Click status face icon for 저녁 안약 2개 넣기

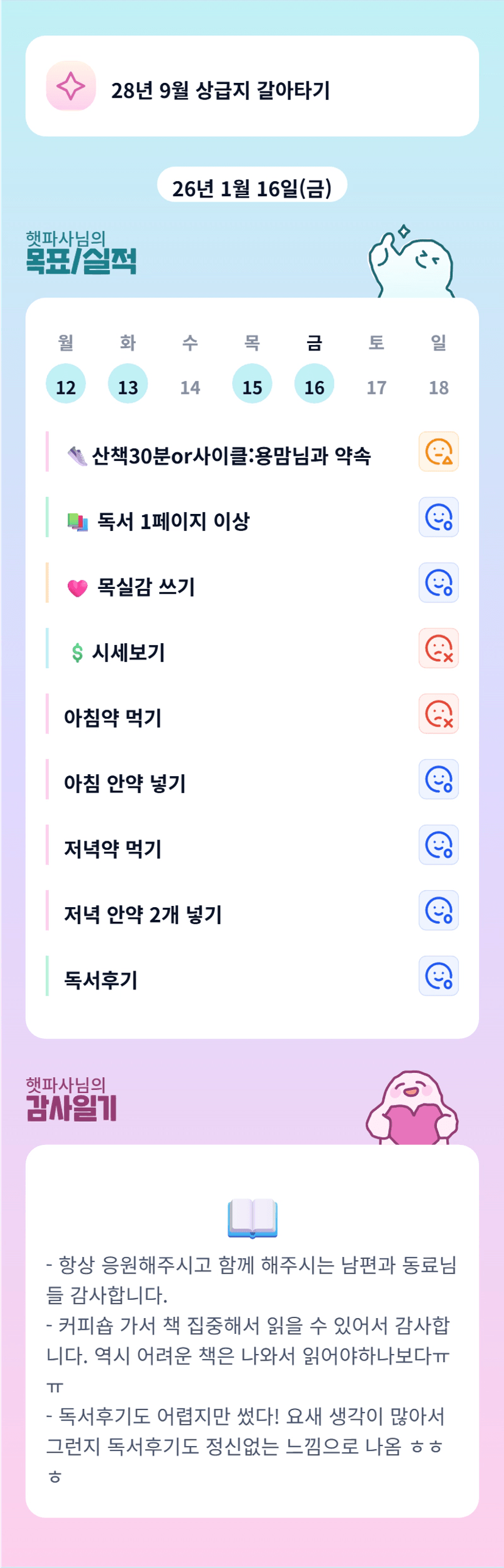[x=439, y=911]
